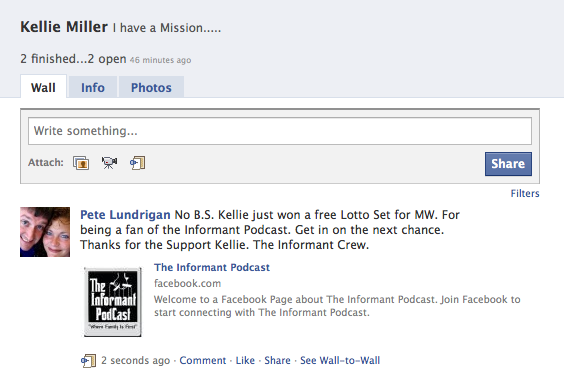Click the link post icon beside timestamp
The width and height of the screenshot is (564, 375).
pyautogui.click(x=88, y=361)
